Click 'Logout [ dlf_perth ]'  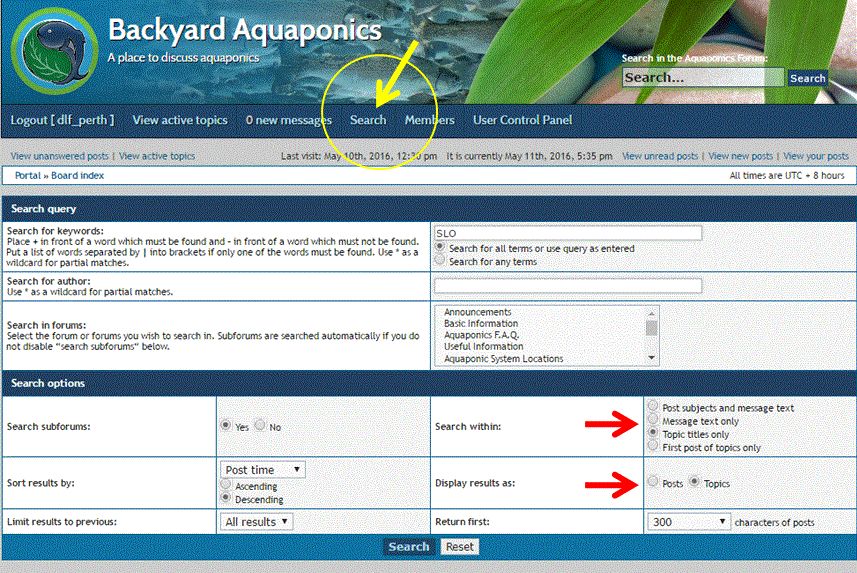click(62, 120)
